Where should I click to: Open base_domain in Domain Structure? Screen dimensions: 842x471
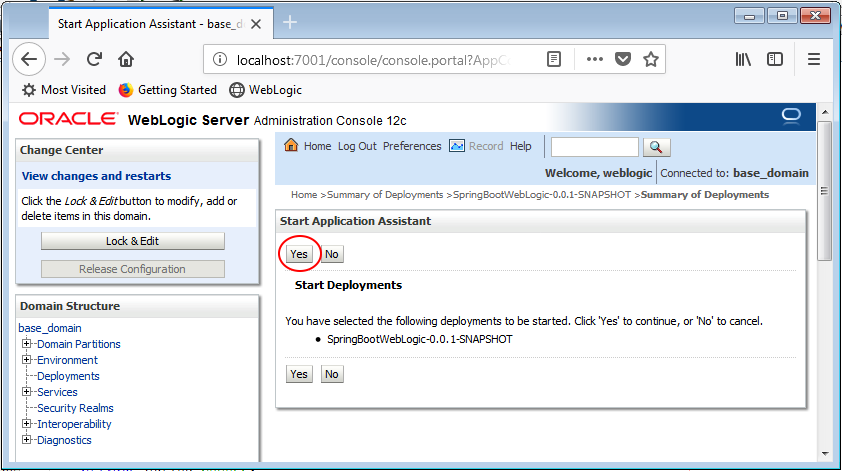click(x=50, y=328)
